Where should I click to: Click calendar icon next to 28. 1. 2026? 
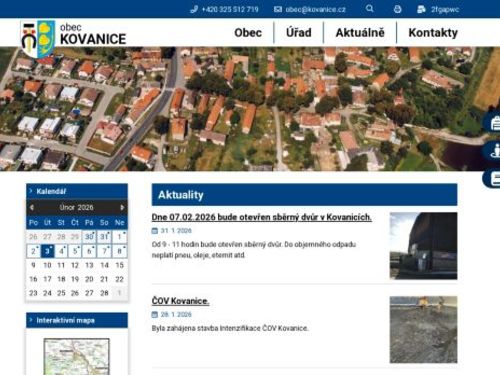pos(154,314)
